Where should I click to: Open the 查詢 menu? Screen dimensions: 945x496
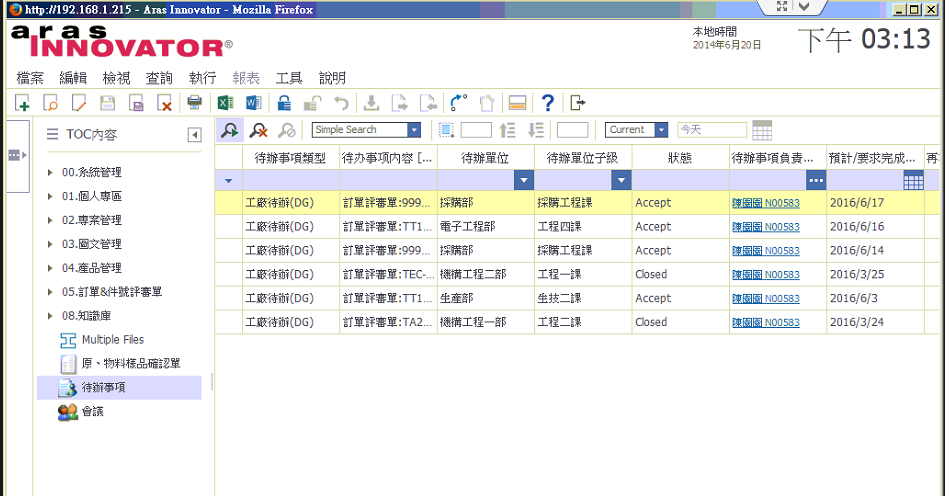click(x=159, y=78)
